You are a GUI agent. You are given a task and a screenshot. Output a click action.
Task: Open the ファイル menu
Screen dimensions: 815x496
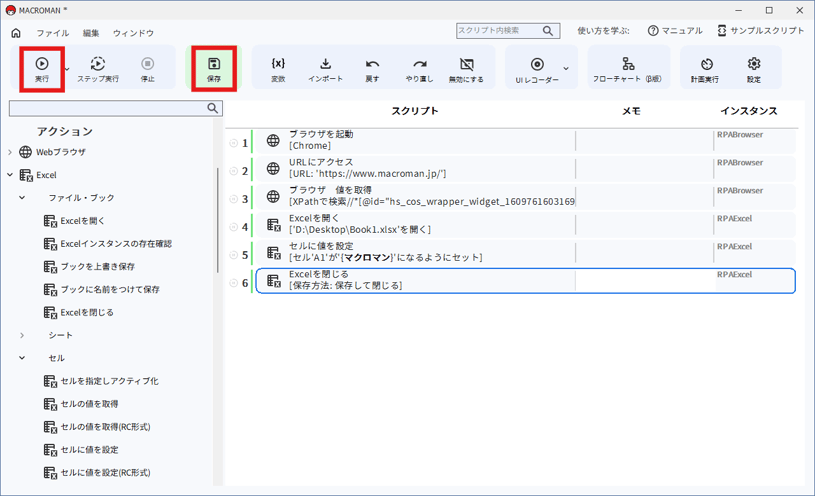coord(52,33)
